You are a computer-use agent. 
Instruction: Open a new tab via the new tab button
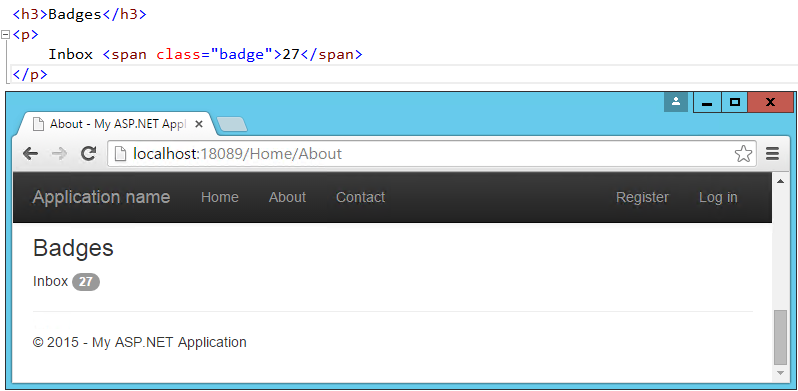(x=232, y=124)
